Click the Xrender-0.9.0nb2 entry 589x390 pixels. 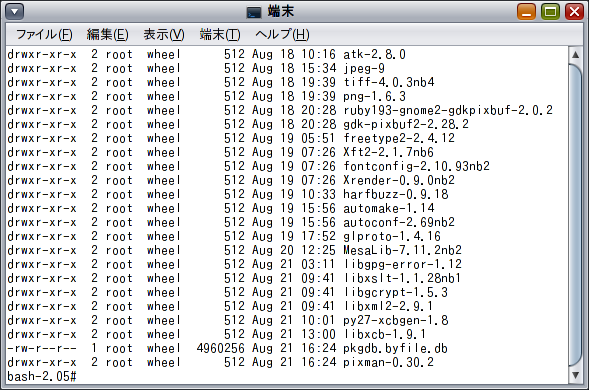click(399, 180)
